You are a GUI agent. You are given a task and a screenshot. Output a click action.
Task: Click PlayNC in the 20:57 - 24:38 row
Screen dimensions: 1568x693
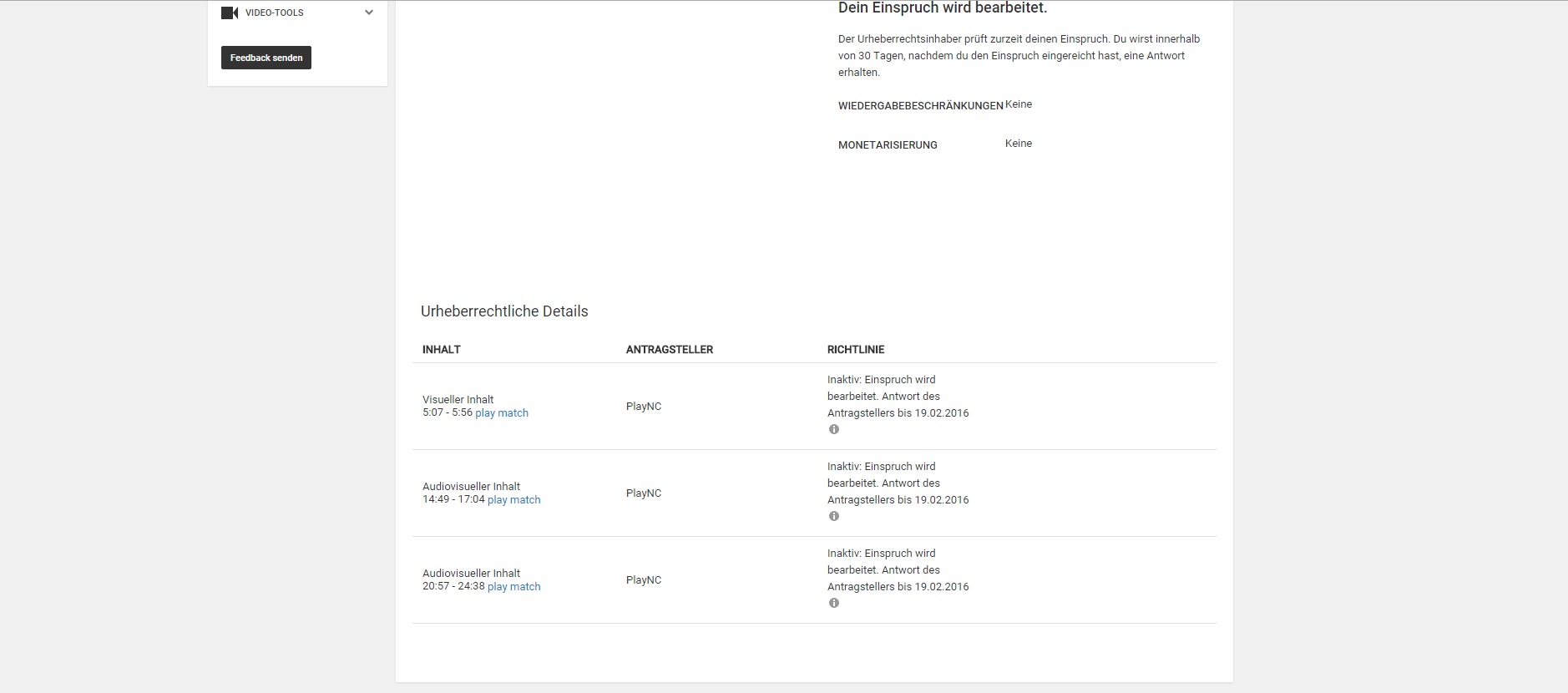644,579
